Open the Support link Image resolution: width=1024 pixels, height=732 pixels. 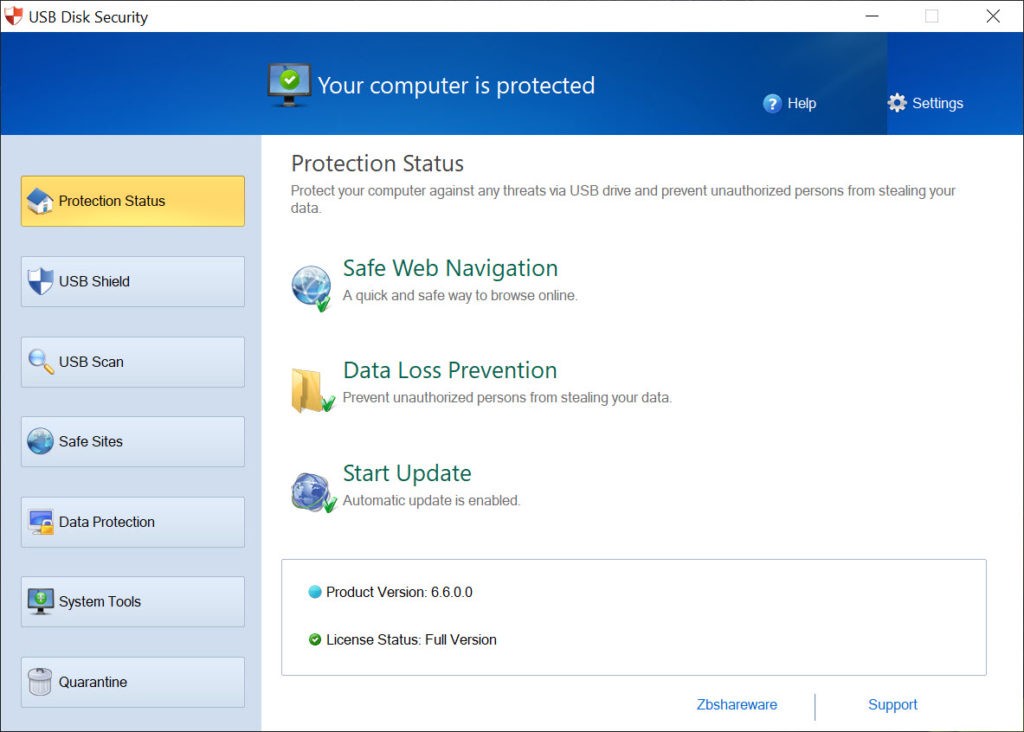tap(891, 704)
